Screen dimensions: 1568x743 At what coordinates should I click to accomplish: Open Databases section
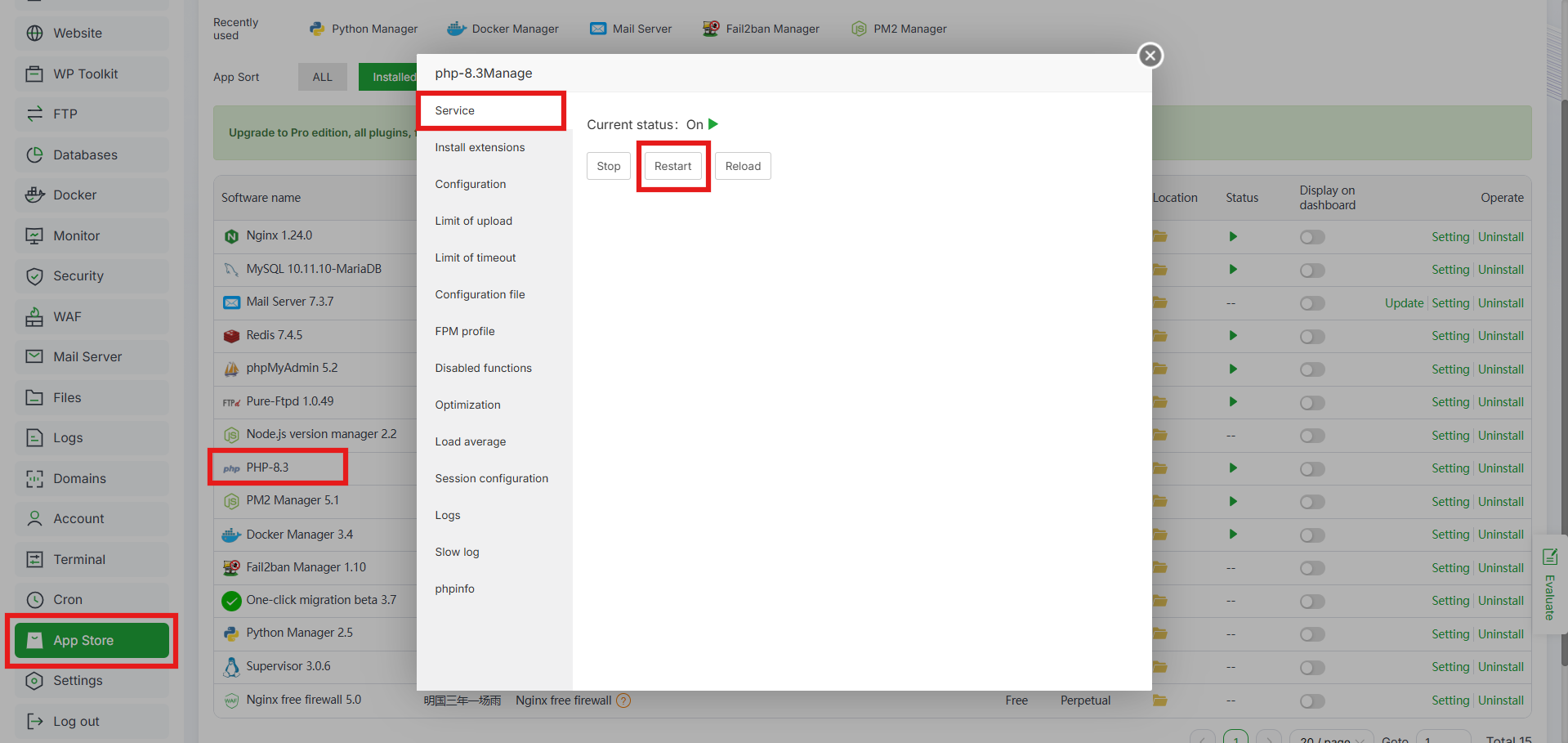(x=92, y=155)
